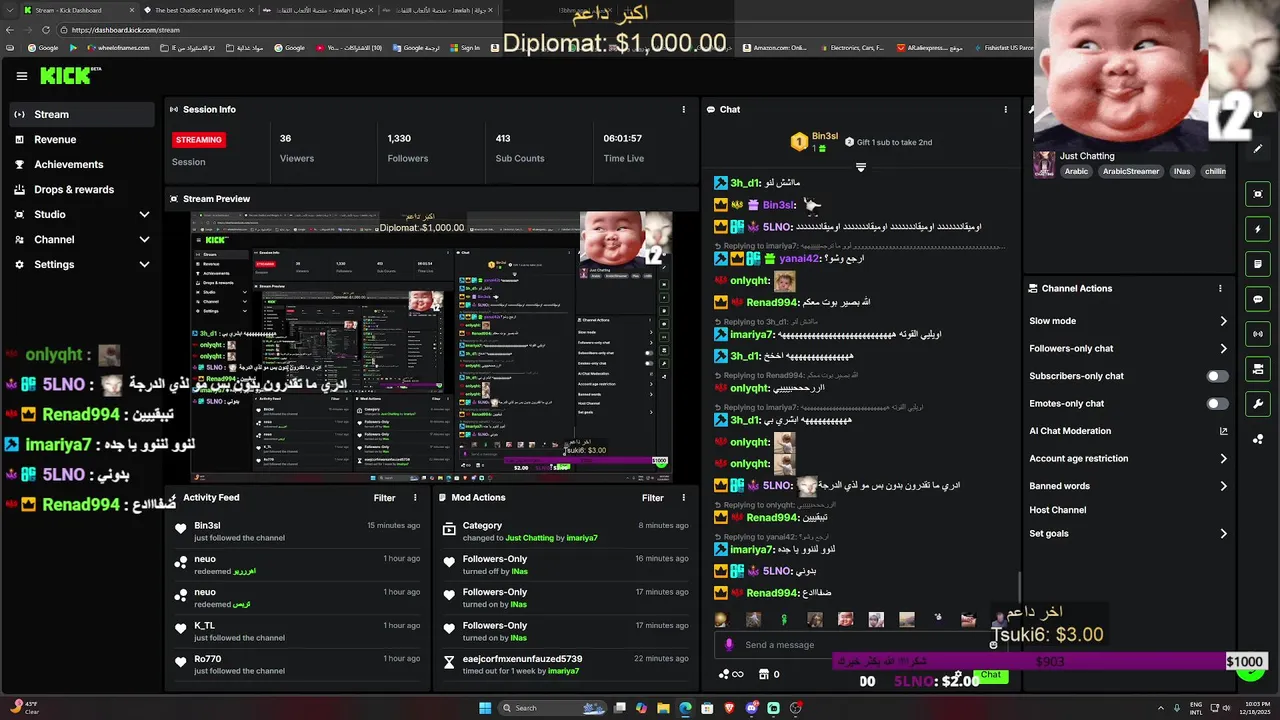This screenshot has width=1280, height=720.
Task: Click the document notes icon in right rail
Action: pyautogui.click(x=1258, y=264)
